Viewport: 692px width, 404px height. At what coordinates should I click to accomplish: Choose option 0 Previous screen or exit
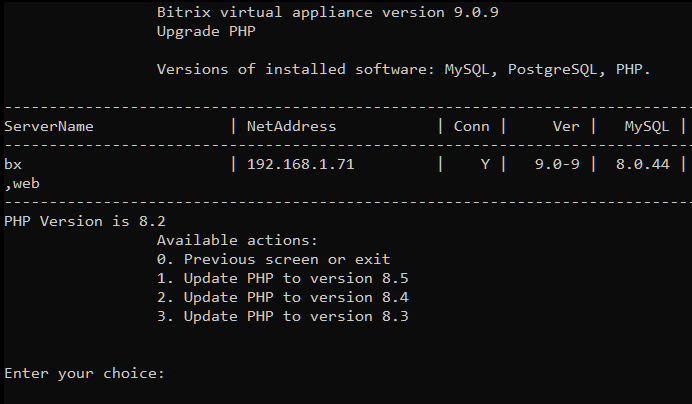point(273,259)
